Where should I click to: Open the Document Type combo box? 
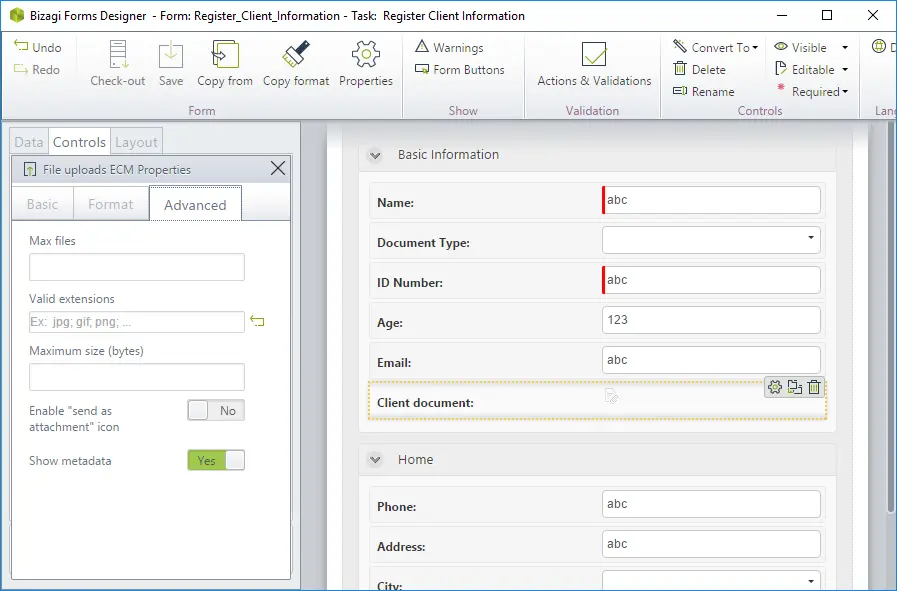(711, 240)
